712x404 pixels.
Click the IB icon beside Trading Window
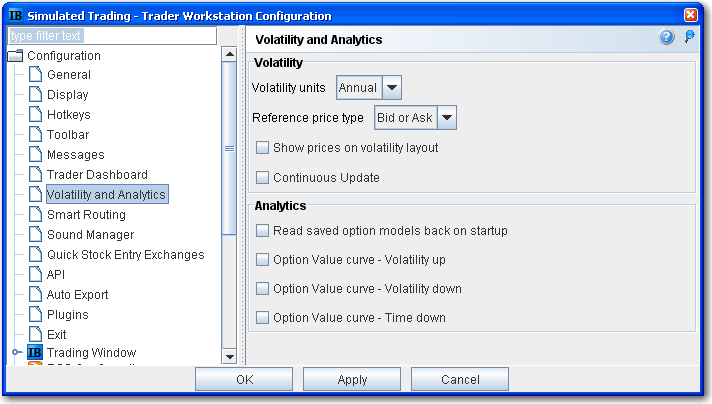35,353
